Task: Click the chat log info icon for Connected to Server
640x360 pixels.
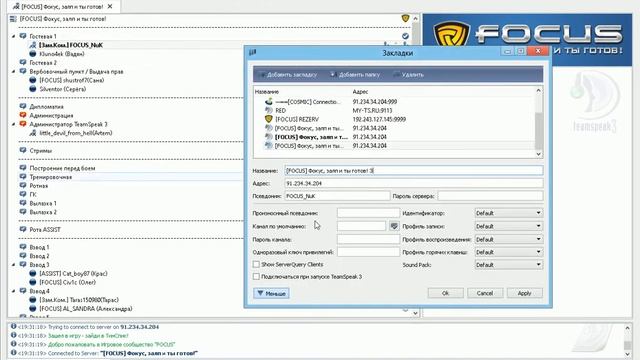Action: pos(13,353)
